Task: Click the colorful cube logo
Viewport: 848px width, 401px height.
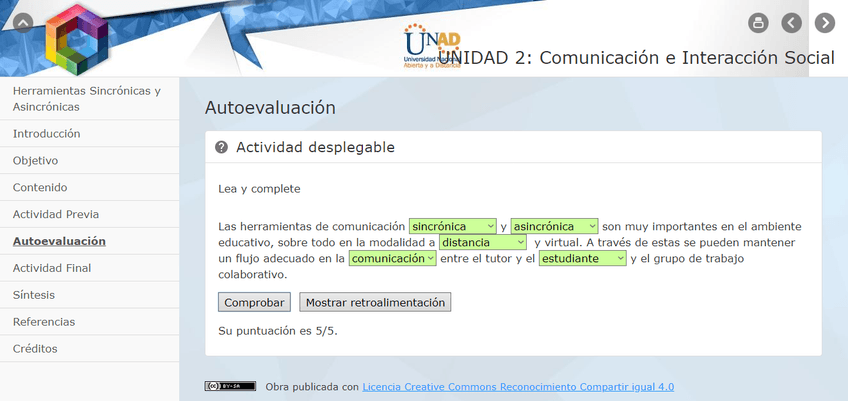Action: coord(76,39)
